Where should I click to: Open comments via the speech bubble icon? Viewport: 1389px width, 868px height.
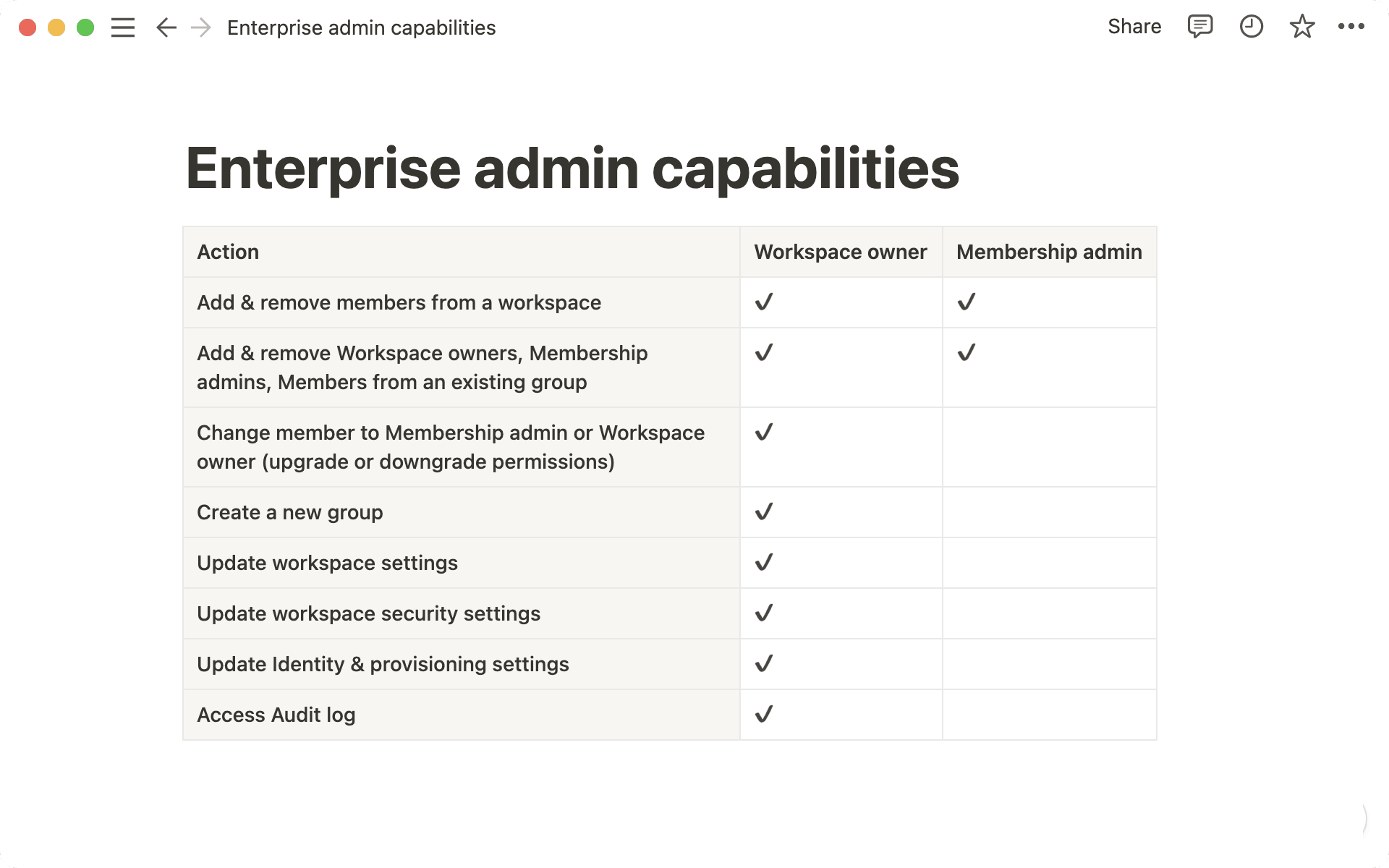point(1199,27)
